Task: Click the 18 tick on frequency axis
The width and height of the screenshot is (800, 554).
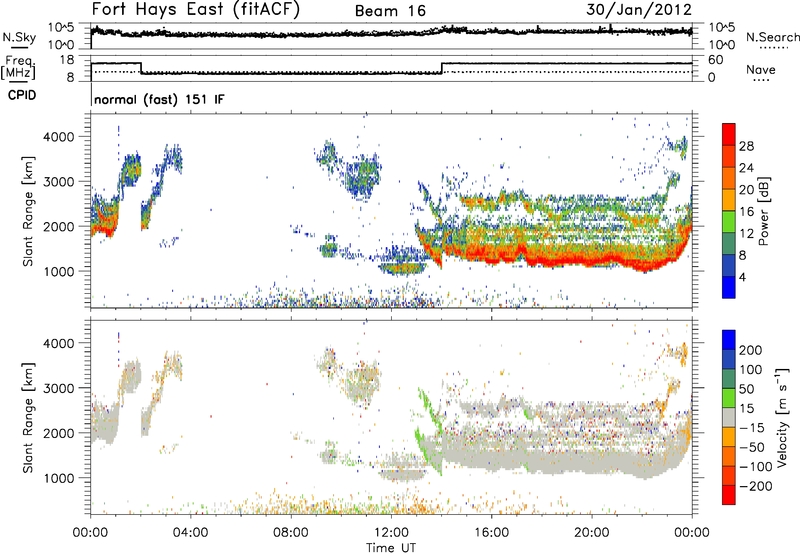Action: 67,60
